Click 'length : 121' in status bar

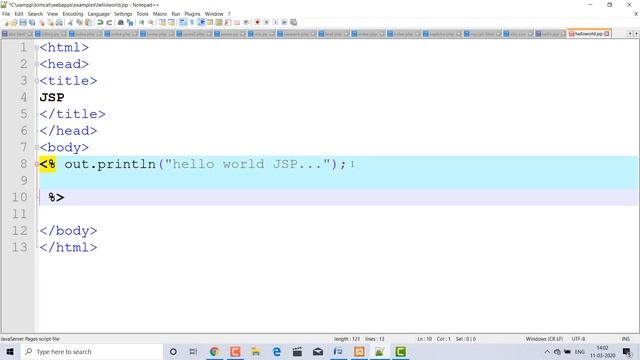pyautogui.click(x=347, y=339)
